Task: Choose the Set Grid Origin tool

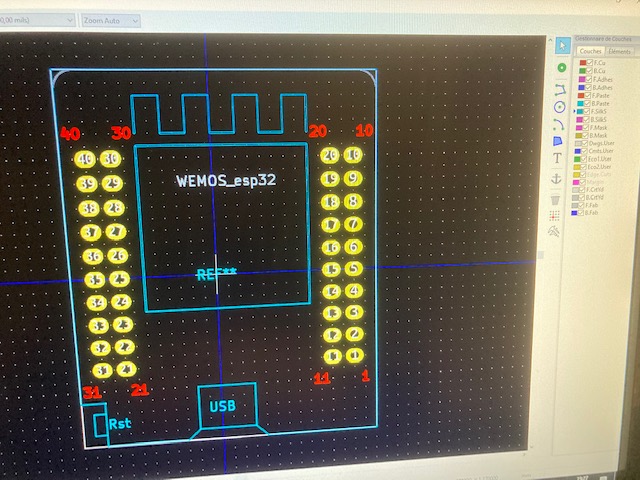Action: pyautogui.click(x=554, y=215)
